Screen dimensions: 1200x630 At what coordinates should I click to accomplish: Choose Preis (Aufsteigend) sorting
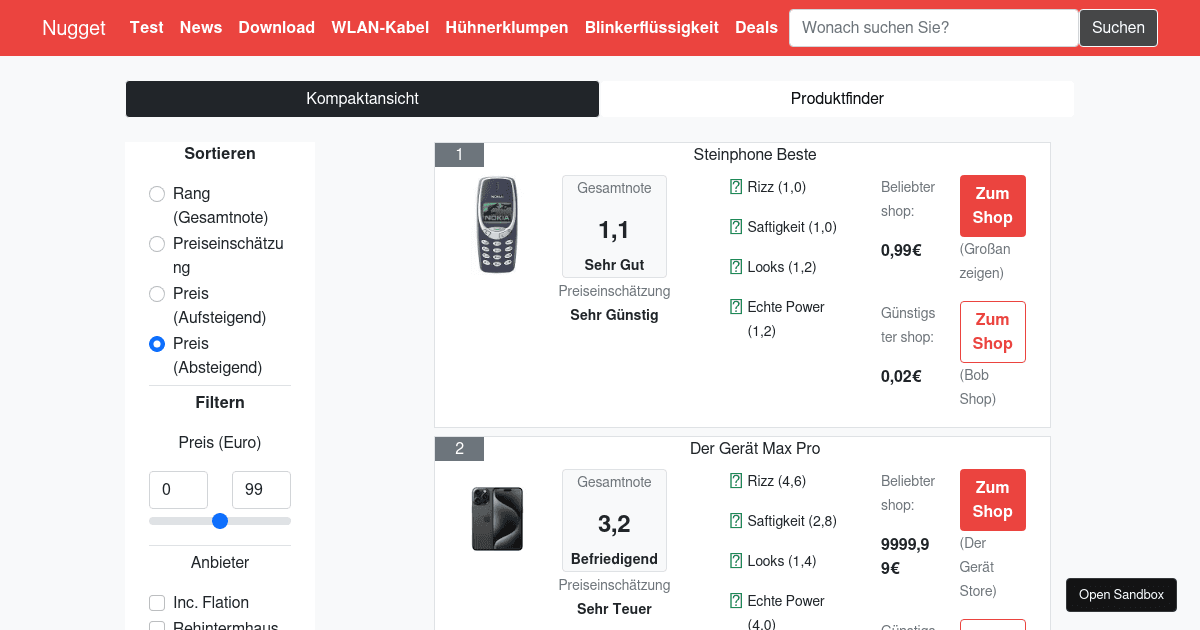coord(157,294)
